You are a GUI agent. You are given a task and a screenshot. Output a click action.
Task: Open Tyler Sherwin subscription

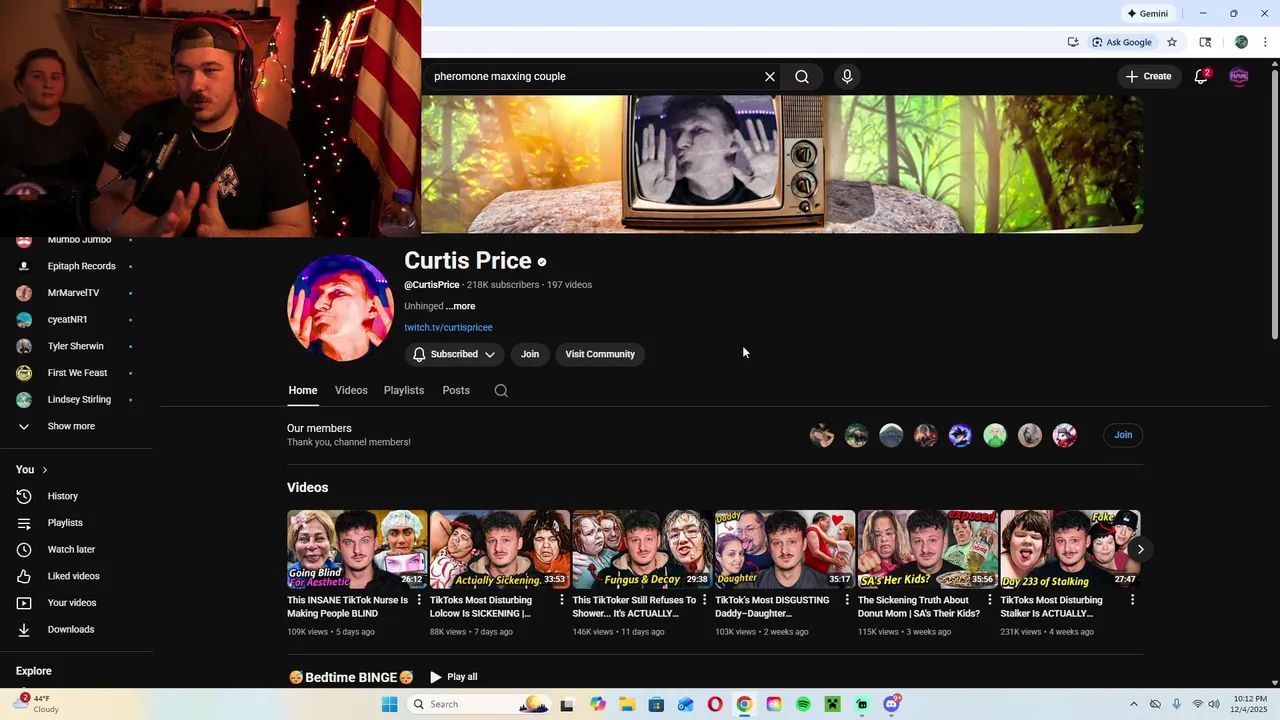click(x=77, y=346)
